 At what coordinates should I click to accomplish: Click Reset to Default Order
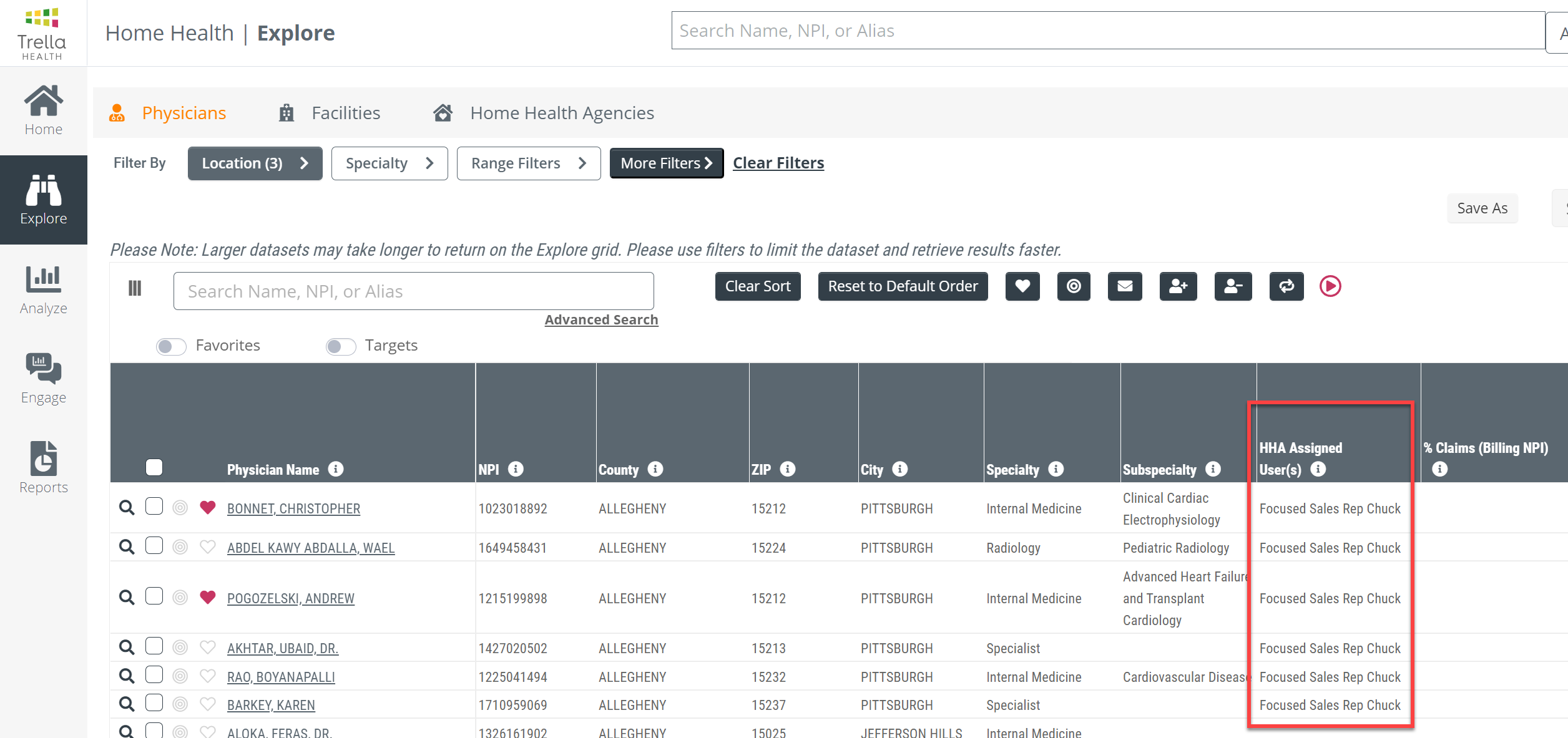point(903,286)
